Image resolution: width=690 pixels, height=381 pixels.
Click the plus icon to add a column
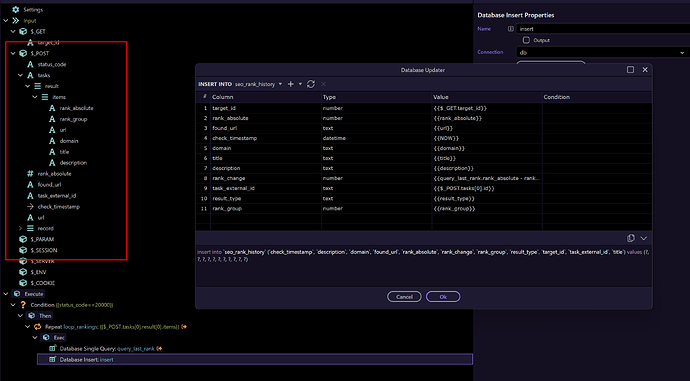(x=290, y=84)
